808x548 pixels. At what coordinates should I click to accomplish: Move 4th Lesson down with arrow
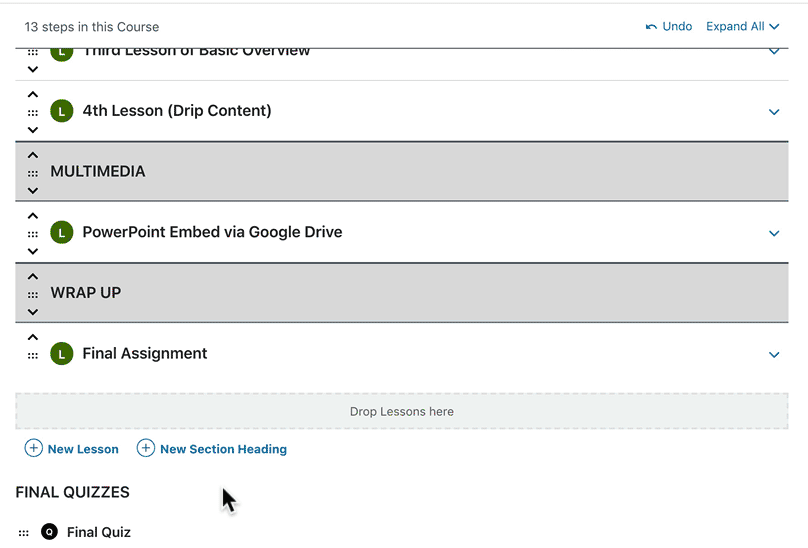pos(33,130)
